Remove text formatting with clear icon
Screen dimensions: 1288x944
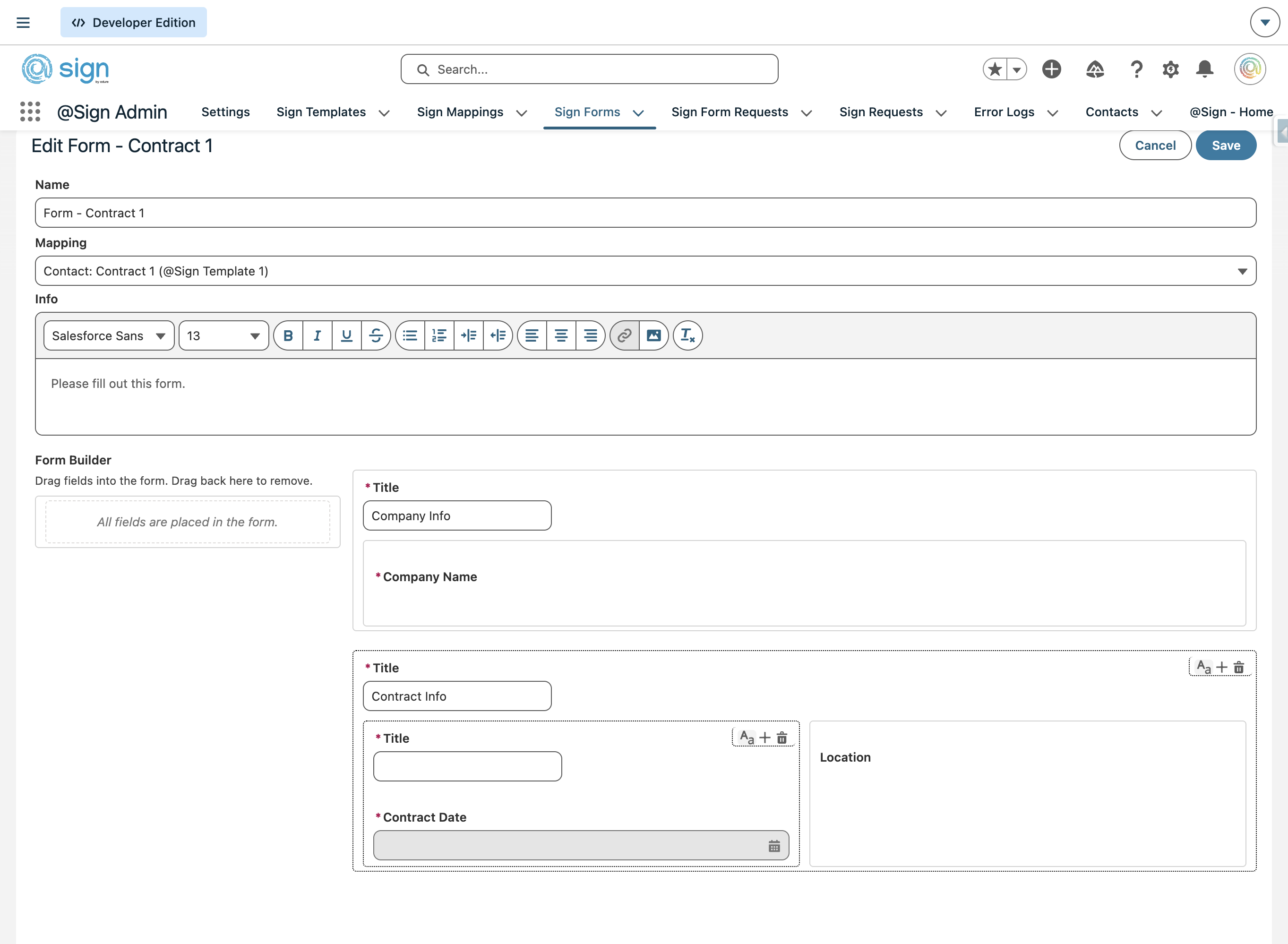point(687,335)
